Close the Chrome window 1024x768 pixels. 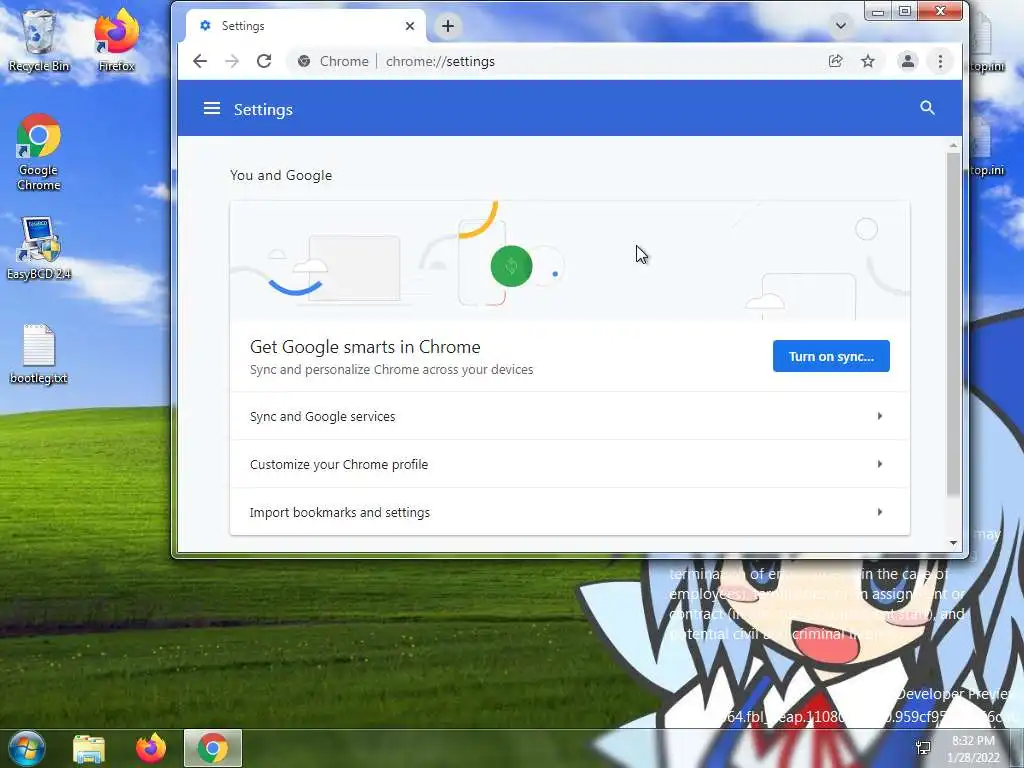[x=940, y=11]
